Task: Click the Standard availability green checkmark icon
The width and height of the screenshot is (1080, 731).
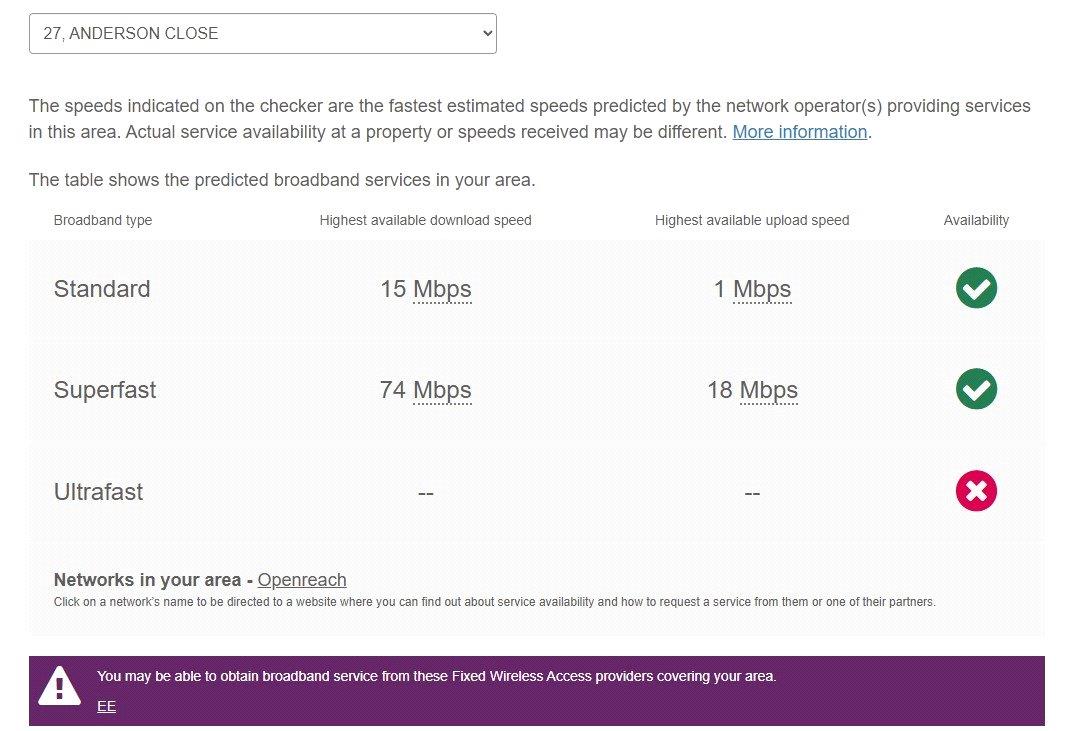Action: [976, 288]
